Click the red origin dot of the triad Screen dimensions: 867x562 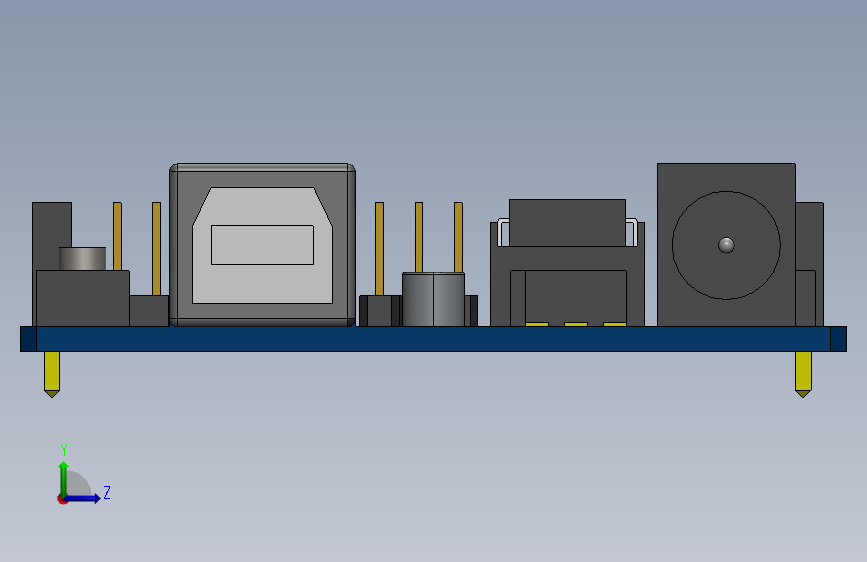pyautogui.click(x=61, y=499)
